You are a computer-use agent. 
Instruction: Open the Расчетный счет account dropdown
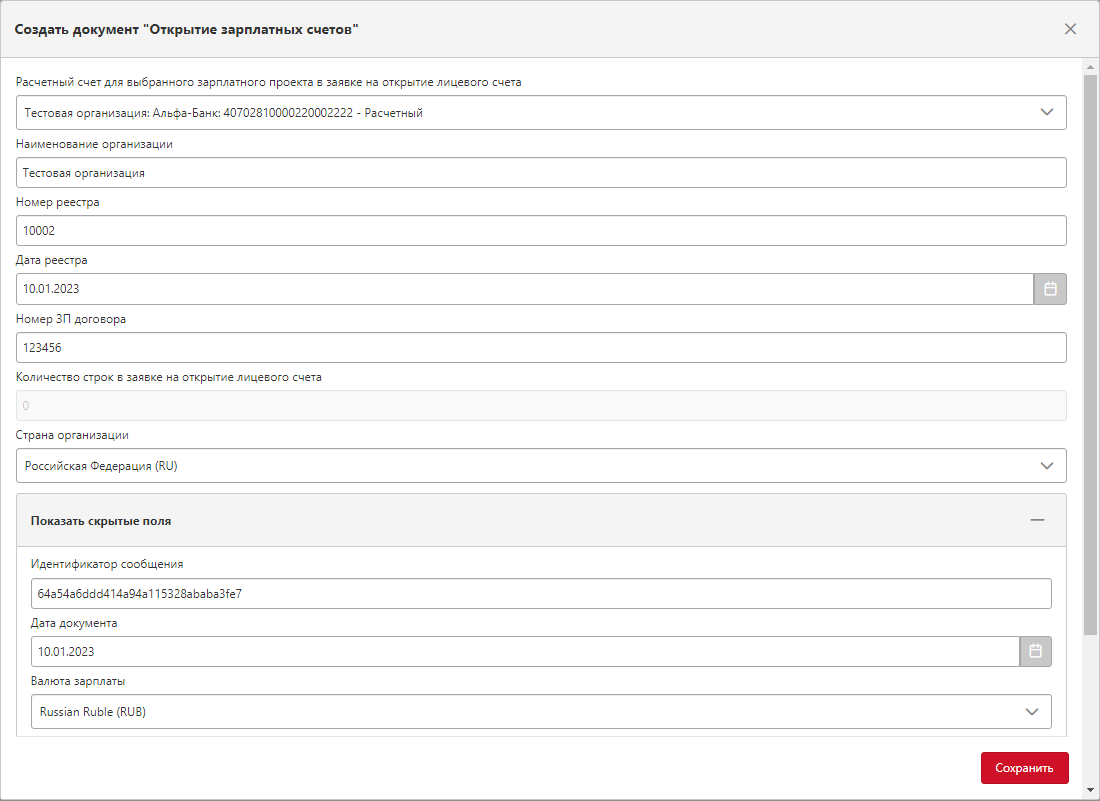click(541, 113)
